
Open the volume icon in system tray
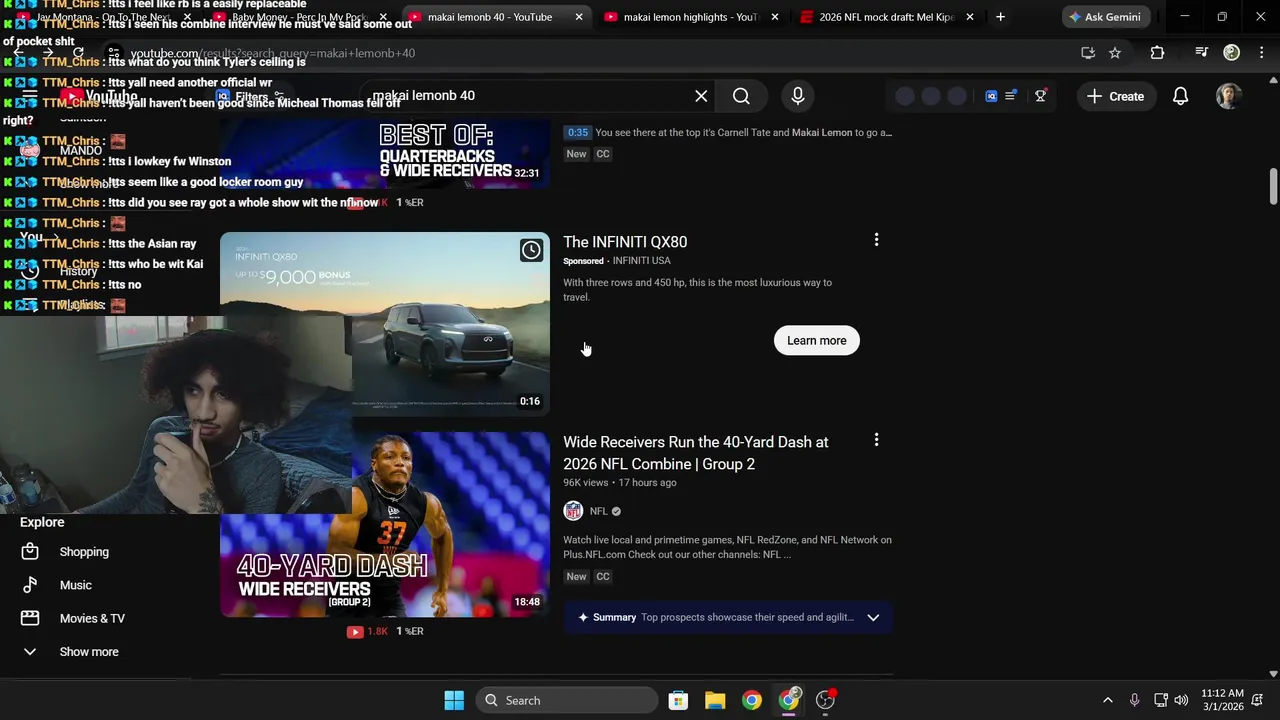pyautogui.click(x=1181, y=700)
